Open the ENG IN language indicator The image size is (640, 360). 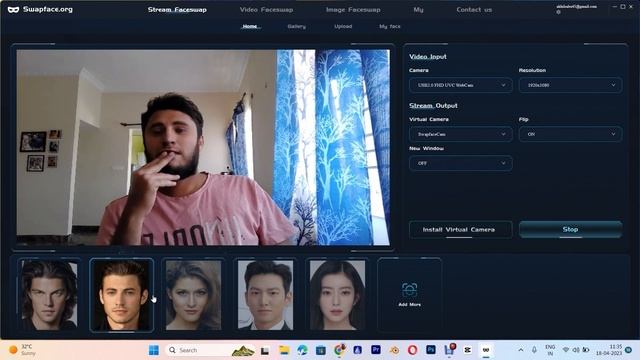(x=550, y=350)
